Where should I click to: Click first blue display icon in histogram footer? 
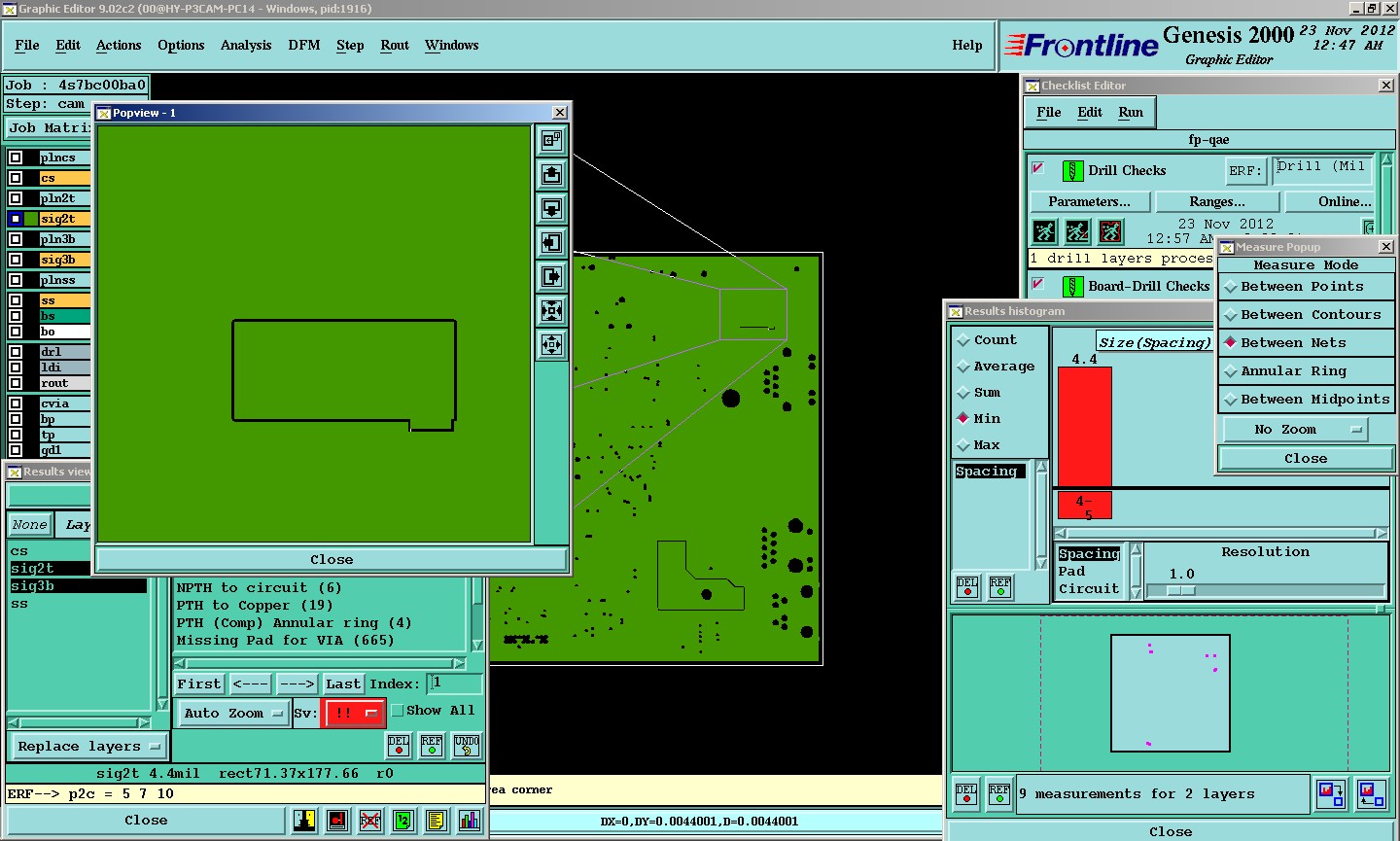point(1331,794)
